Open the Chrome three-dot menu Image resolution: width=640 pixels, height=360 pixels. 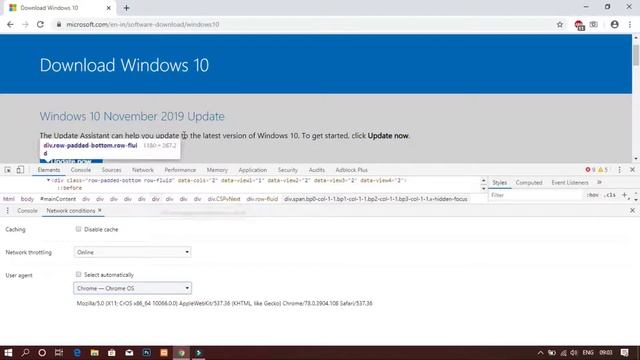click(x=630, y=24)
